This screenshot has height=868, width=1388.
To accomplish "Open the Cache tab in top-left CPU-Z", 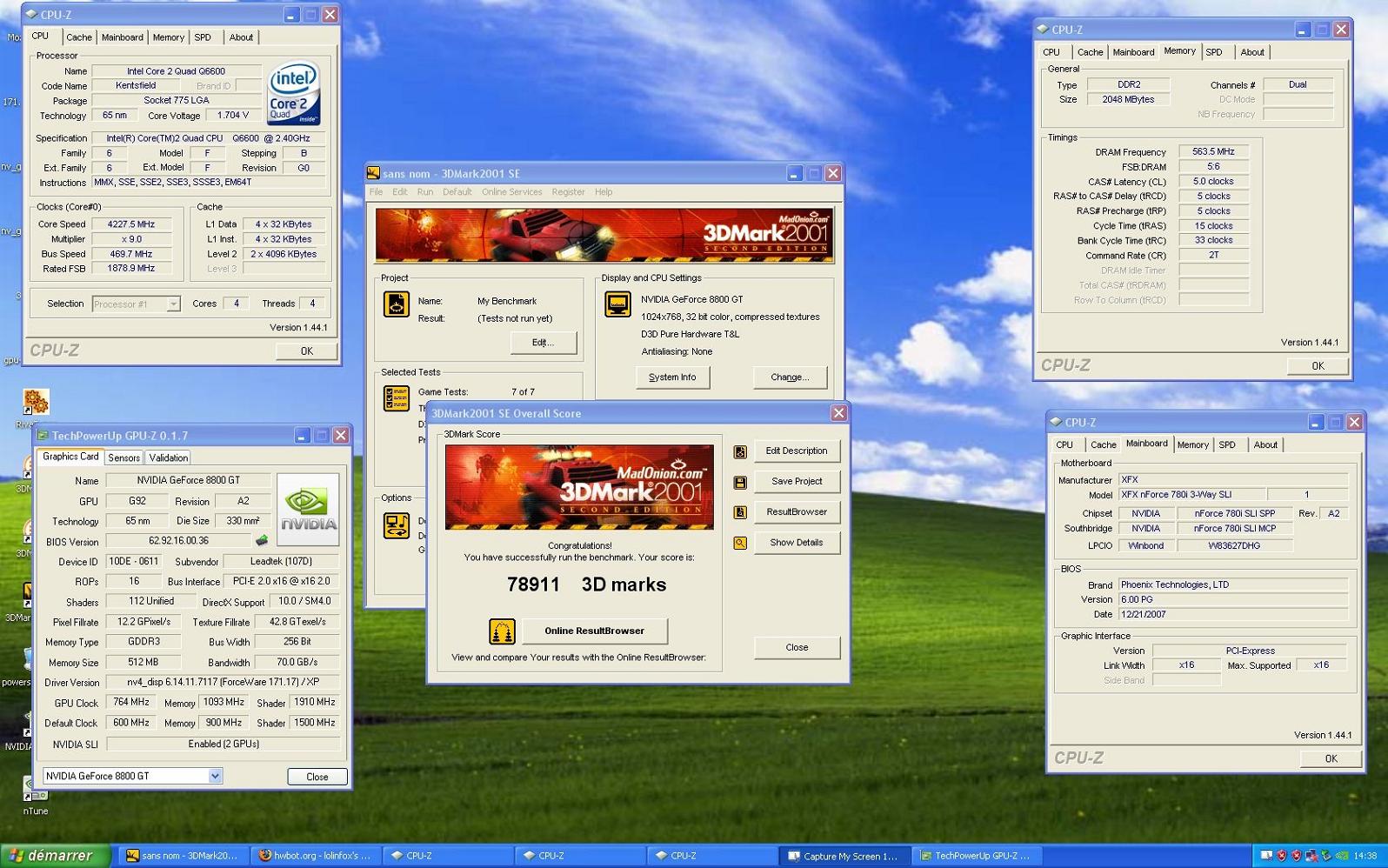I will (78, 37).
